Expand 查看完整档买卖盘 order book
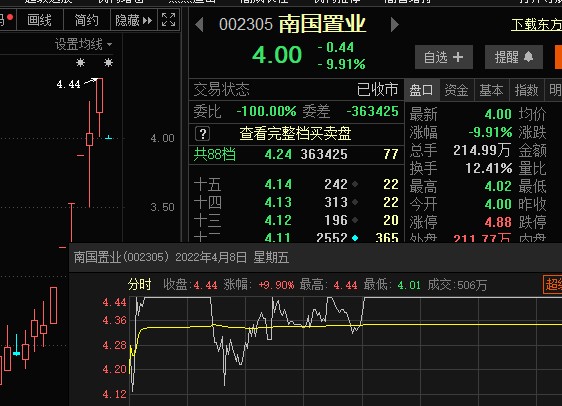The width and height of the screenshot is (562, 406). coord(295,134)
